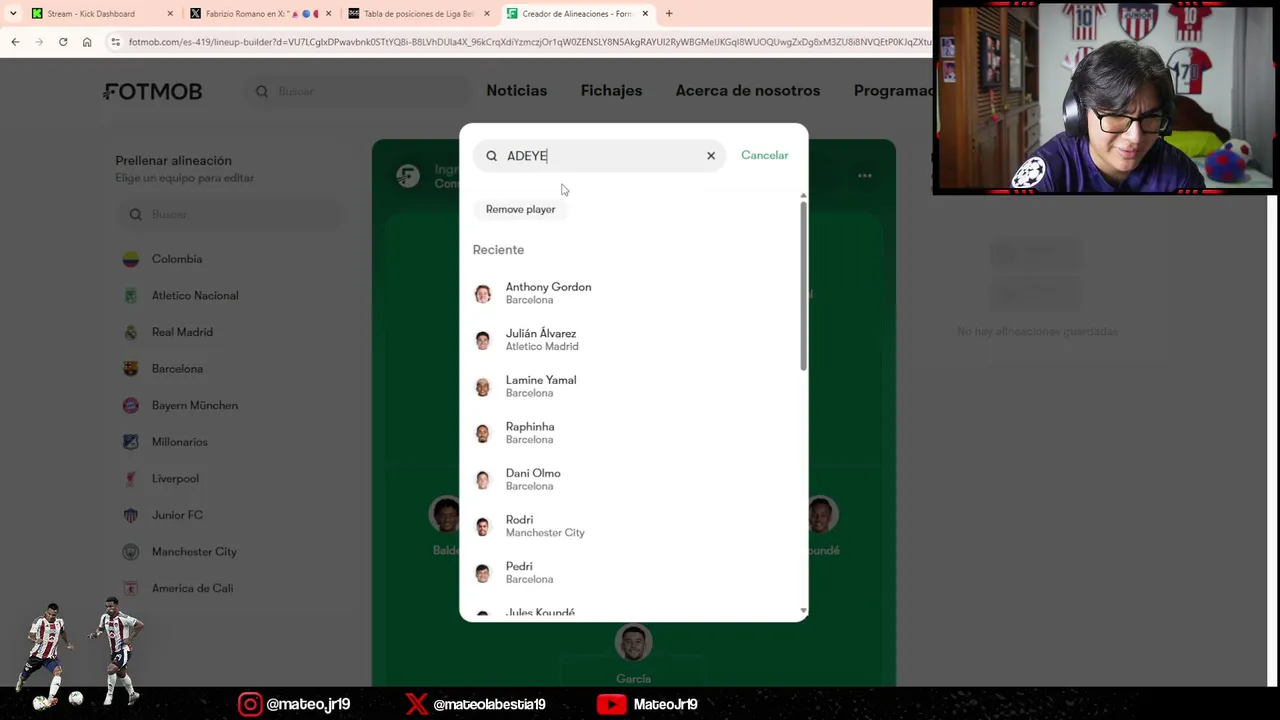
Task: Select the Atletico Nacional crest
Action: (x=130, y=296)
